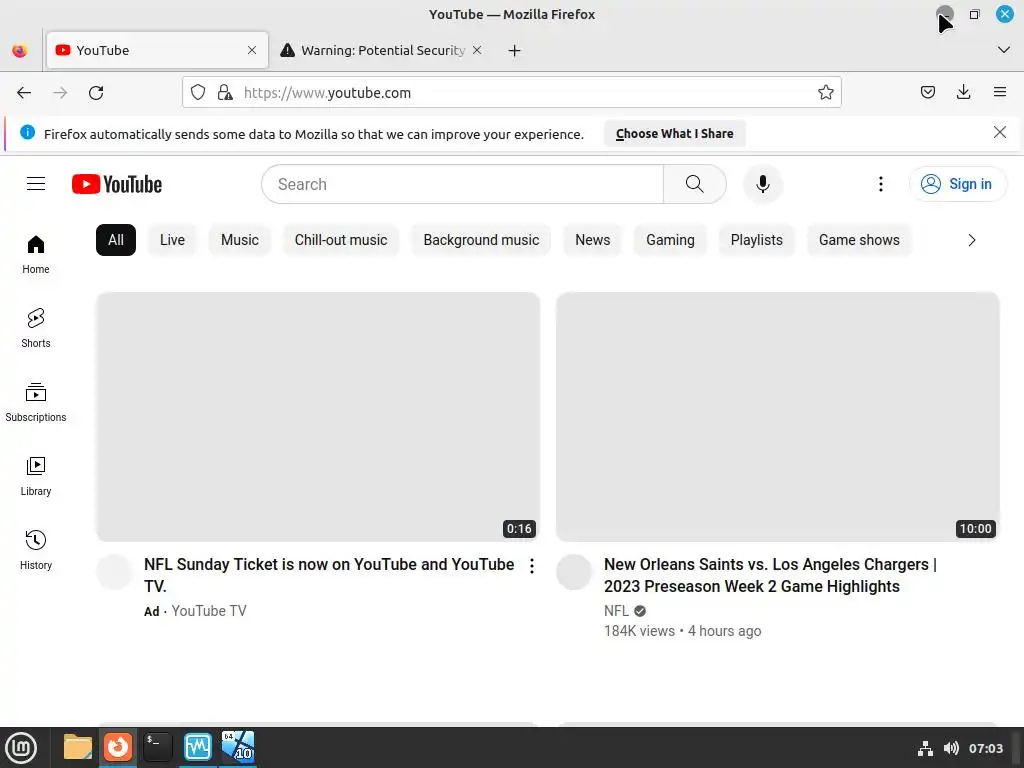Dismiss the Firefox data notification bar
Screen dimensions: 1024x768
999,133
